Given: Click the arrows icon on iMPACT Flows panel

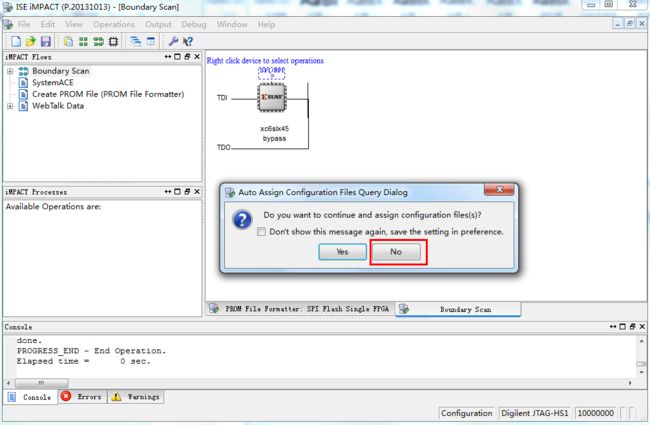Looking at the screenshot, I should tap(168, 56).
